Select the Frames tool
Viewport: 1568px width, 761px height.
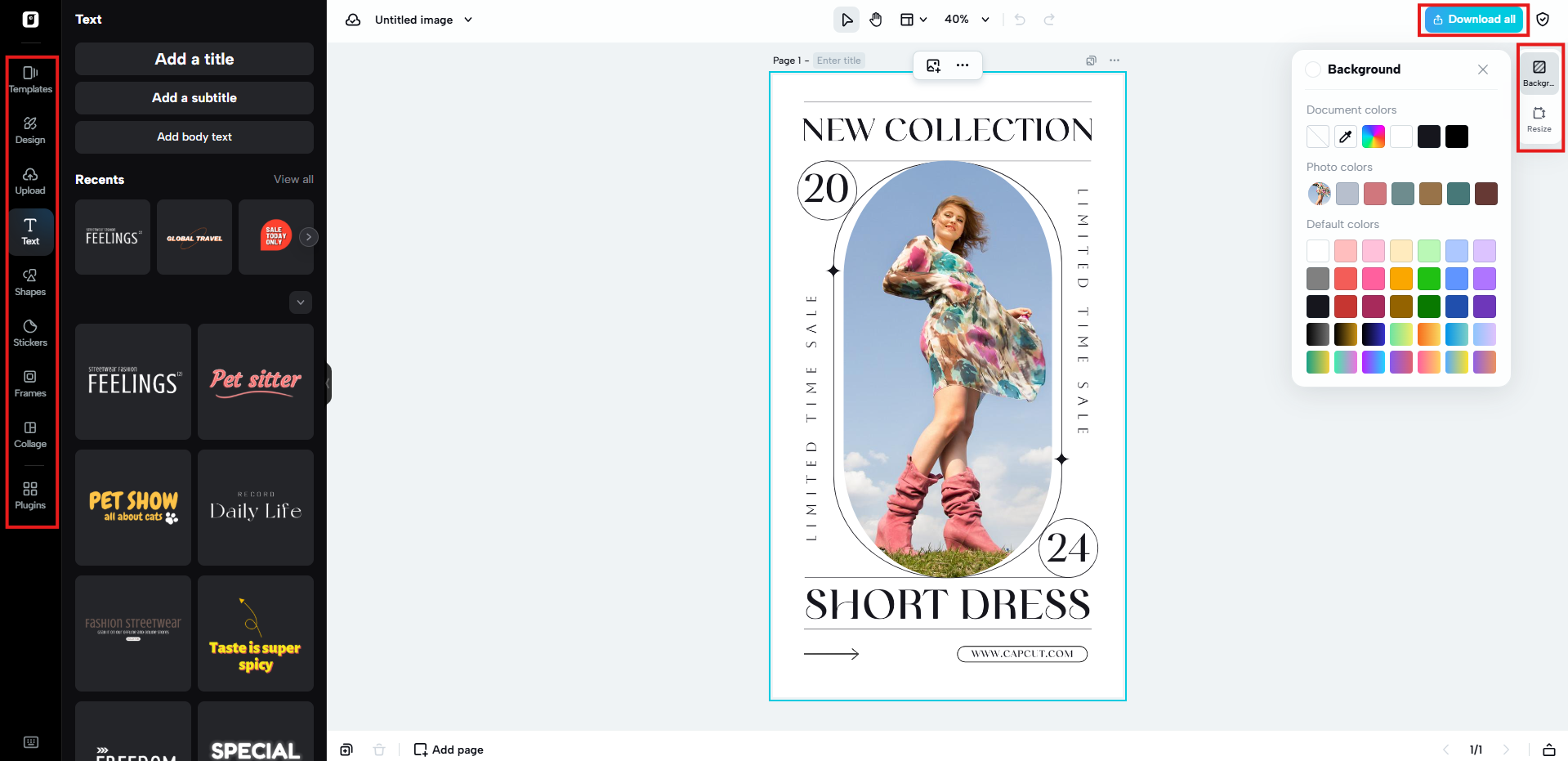tap(30, 384)
